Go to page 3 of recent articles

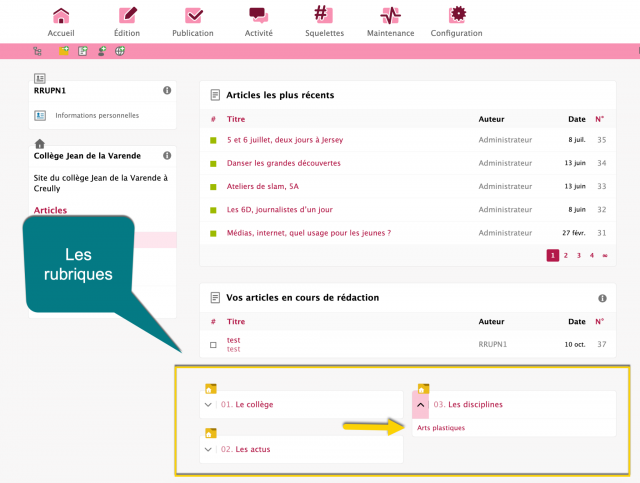[x=579, y=256]
